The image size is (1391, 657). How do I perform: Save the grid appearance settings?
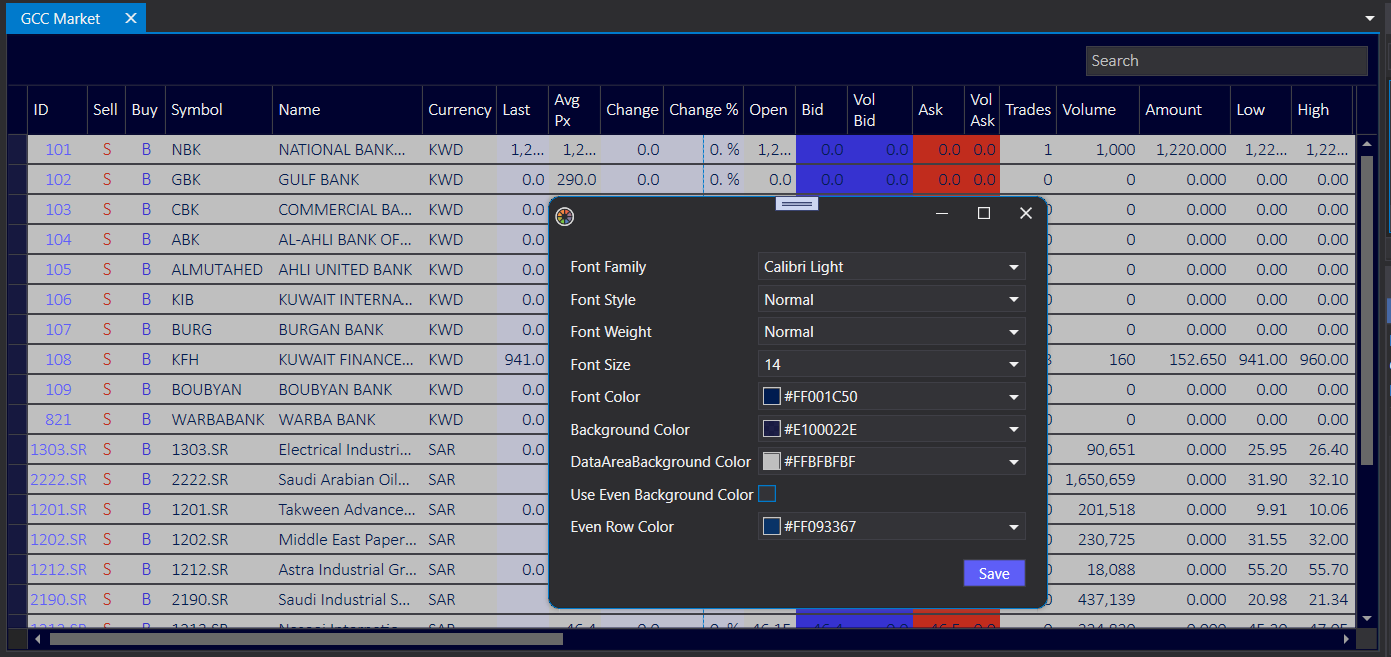click(x=994, y=573)
